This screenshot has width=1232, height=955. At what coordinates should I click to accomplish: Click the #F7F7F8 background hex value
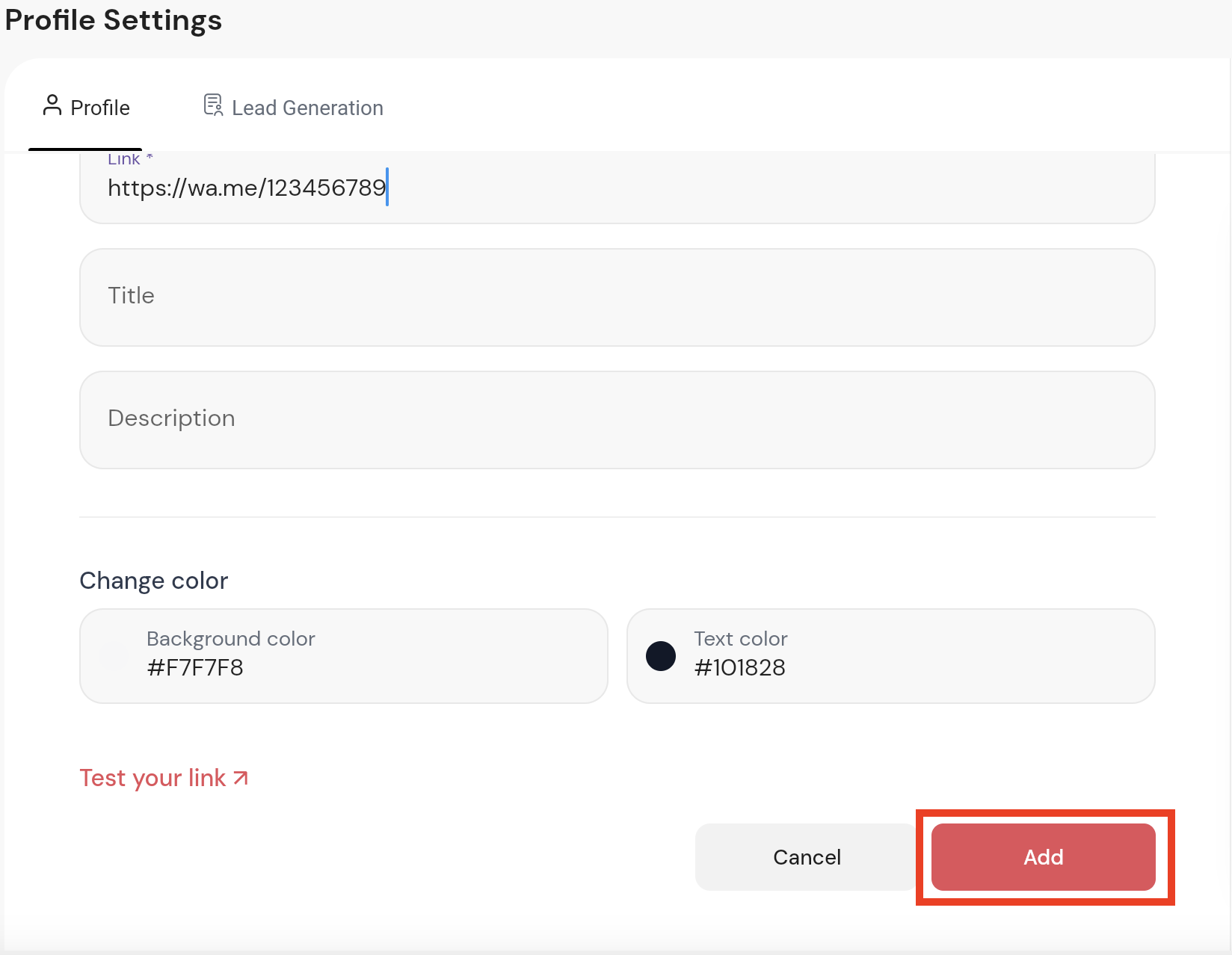pyautogui.click(x=195, y=667)
